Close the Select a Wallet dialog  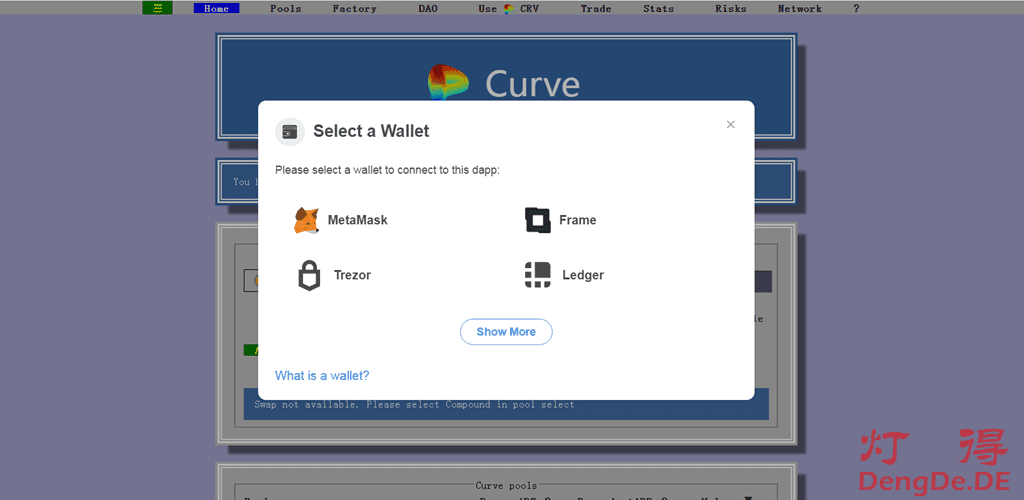pyautogui.click(x=730, y=124)
